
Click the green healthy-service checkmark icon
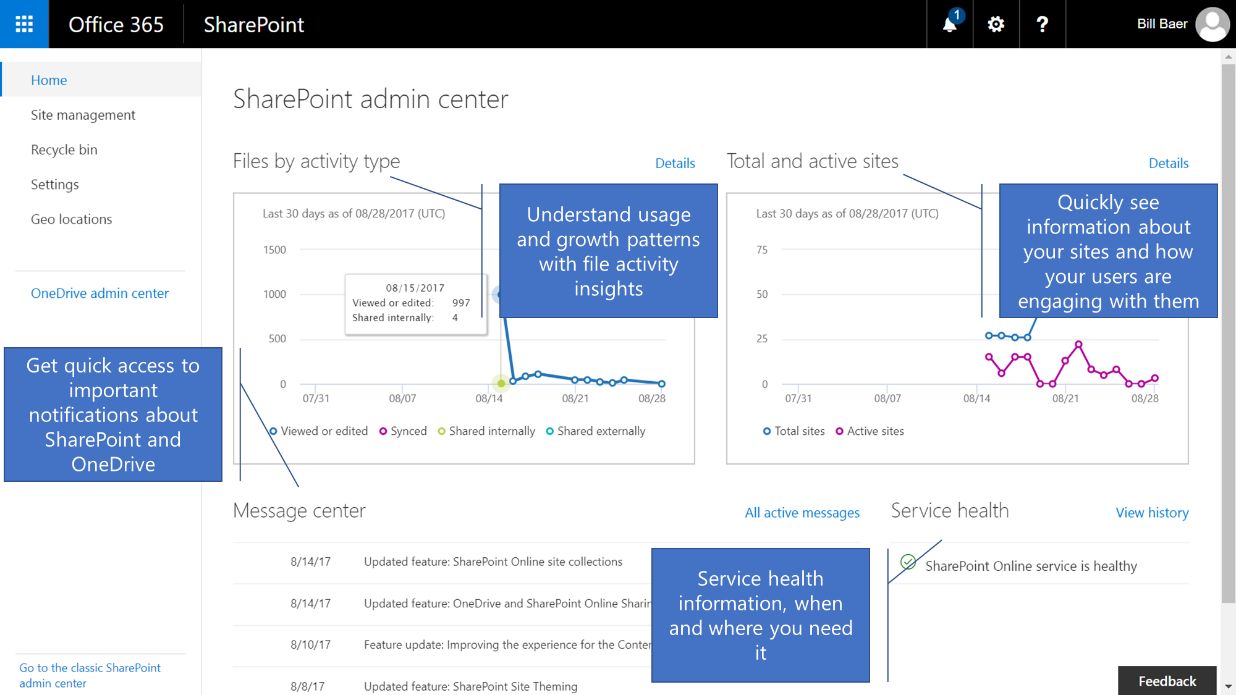coord(908,562)
